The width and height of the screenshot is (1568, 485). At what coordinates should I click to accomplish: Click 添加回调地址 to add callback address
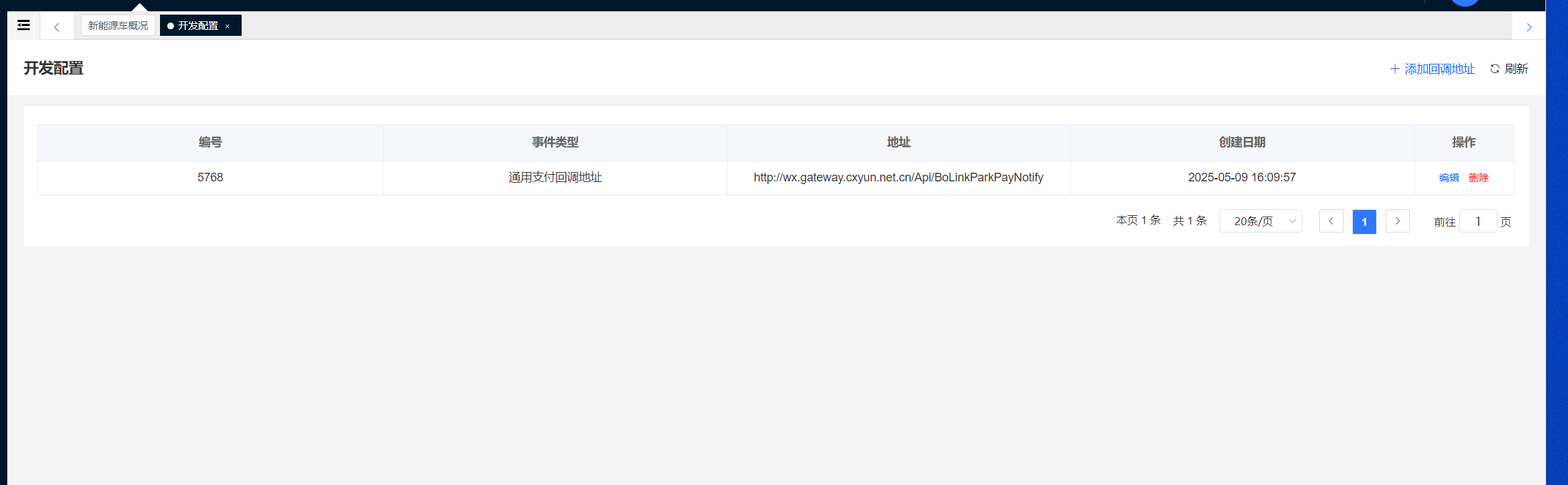(x=1433, y=69)
